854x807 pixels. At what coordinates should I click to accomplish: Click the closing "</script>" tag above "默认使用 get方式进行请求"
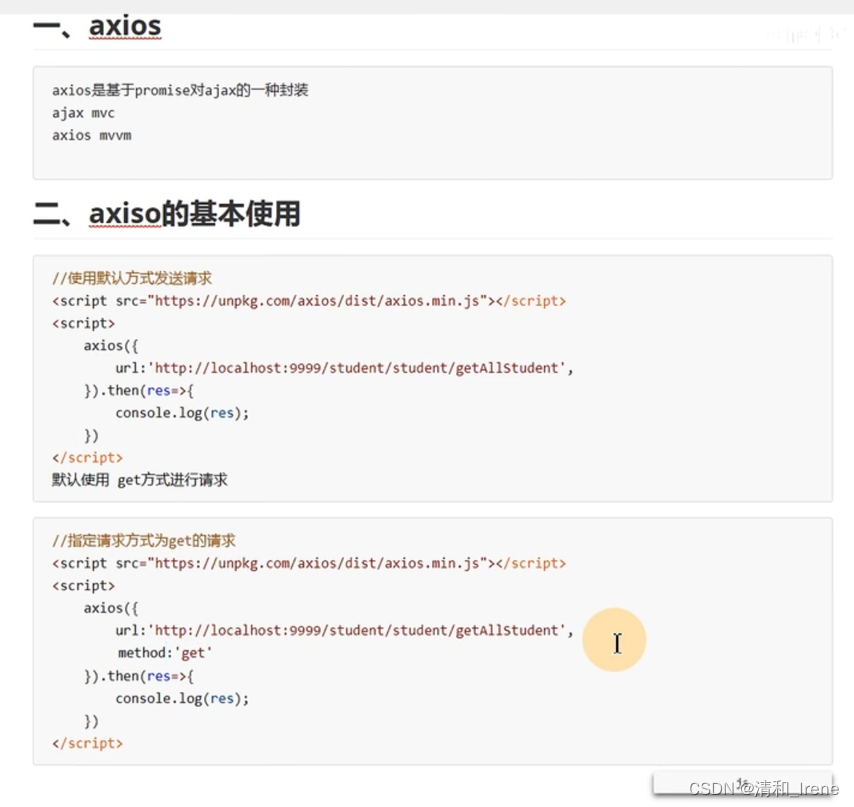pos(87,457)
